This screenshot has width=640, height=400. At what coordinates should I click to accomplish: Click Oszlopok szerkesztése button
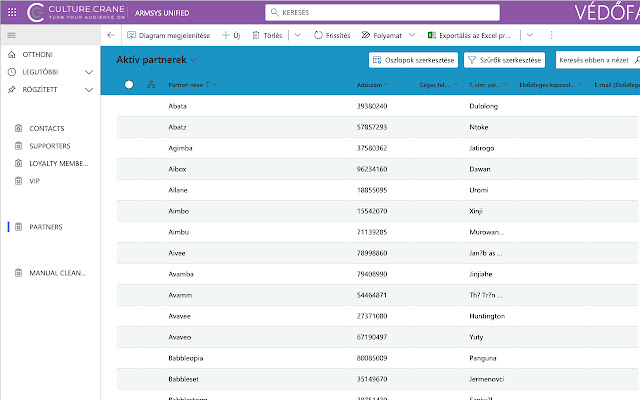413,60
